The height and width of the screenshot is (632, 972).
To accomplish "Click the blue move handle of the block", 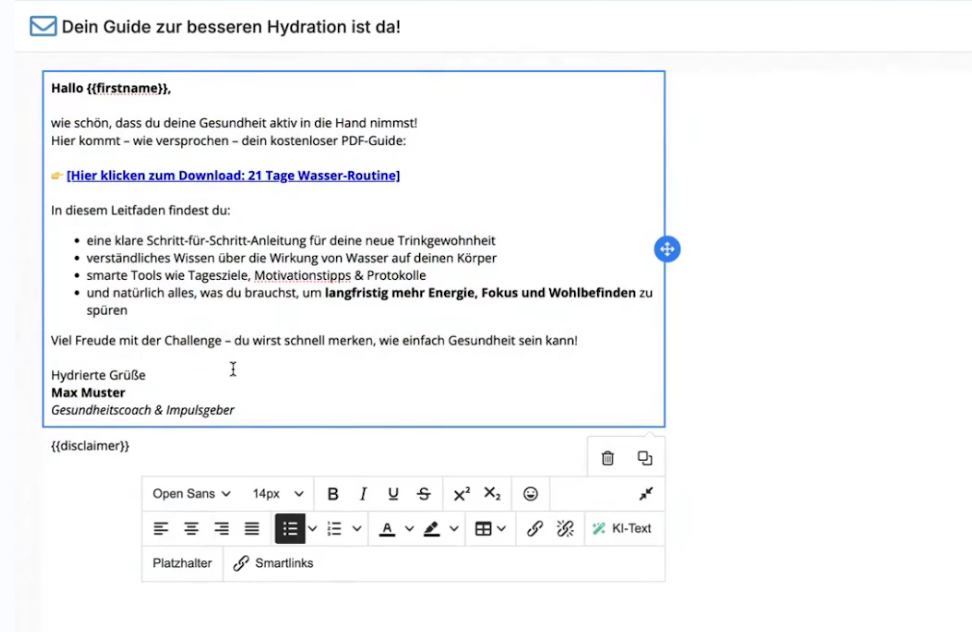I will (667, 249).
